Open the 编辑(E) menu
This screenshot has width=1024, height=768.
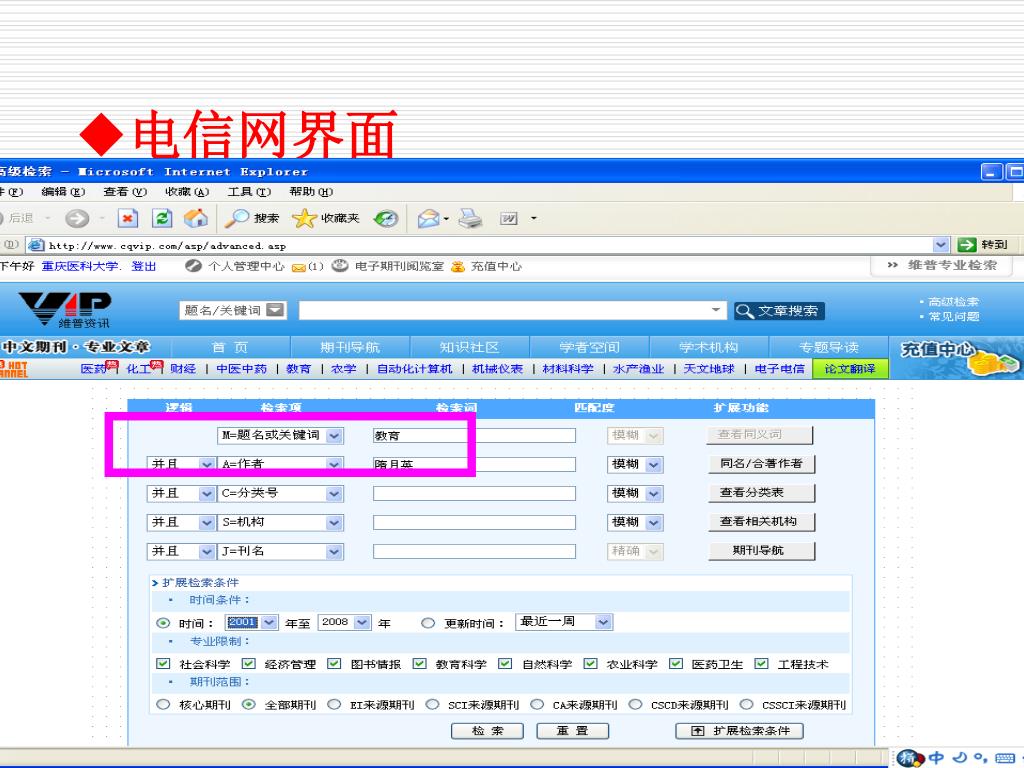pyautogui.click(x=63, y=192)
